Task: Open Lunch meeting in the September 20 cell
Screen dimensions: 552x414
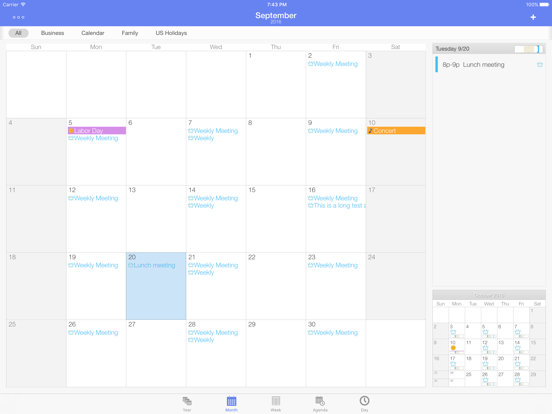Action: pyautogui.click(x=152, y=265)
